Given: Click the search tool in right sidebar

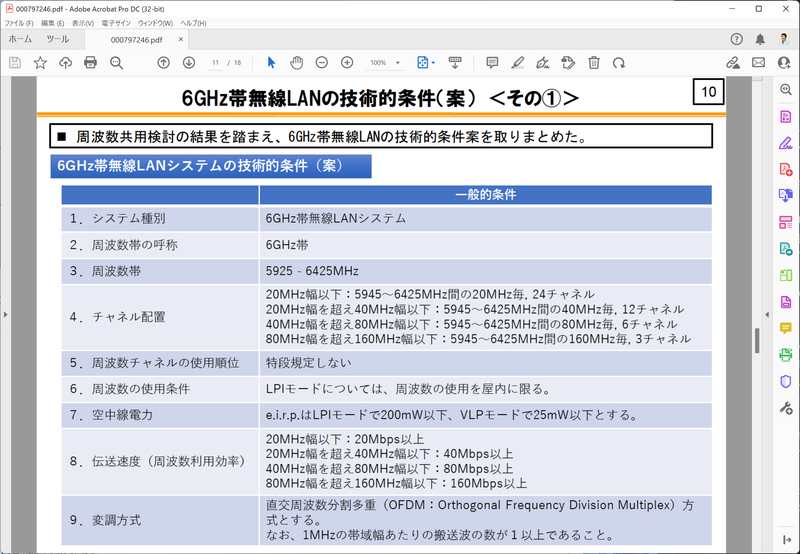Looking at the screenshot, I should tap(786, 89).
